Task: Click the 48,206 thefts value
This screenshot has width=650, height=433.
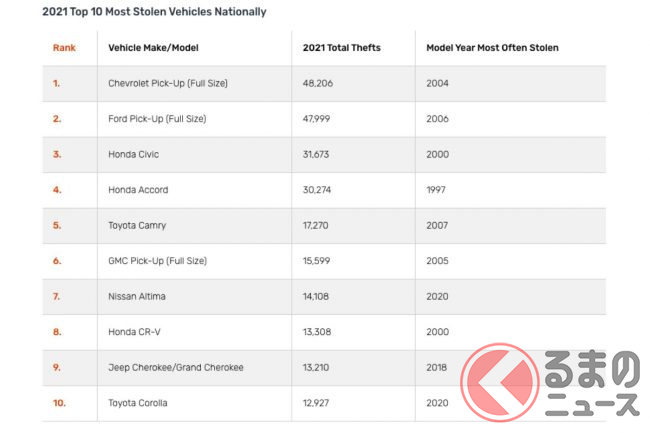Action: tap(320, 83)
